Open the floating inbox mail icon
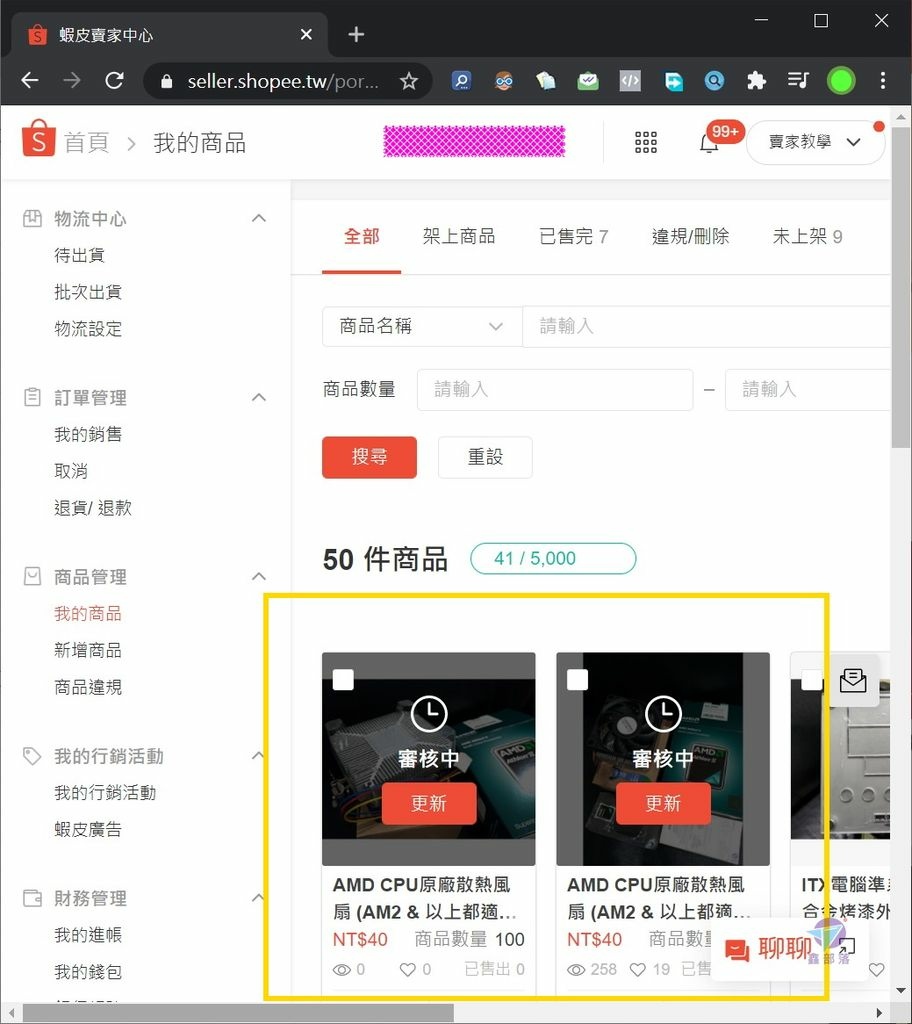 (x=853, y=680)
